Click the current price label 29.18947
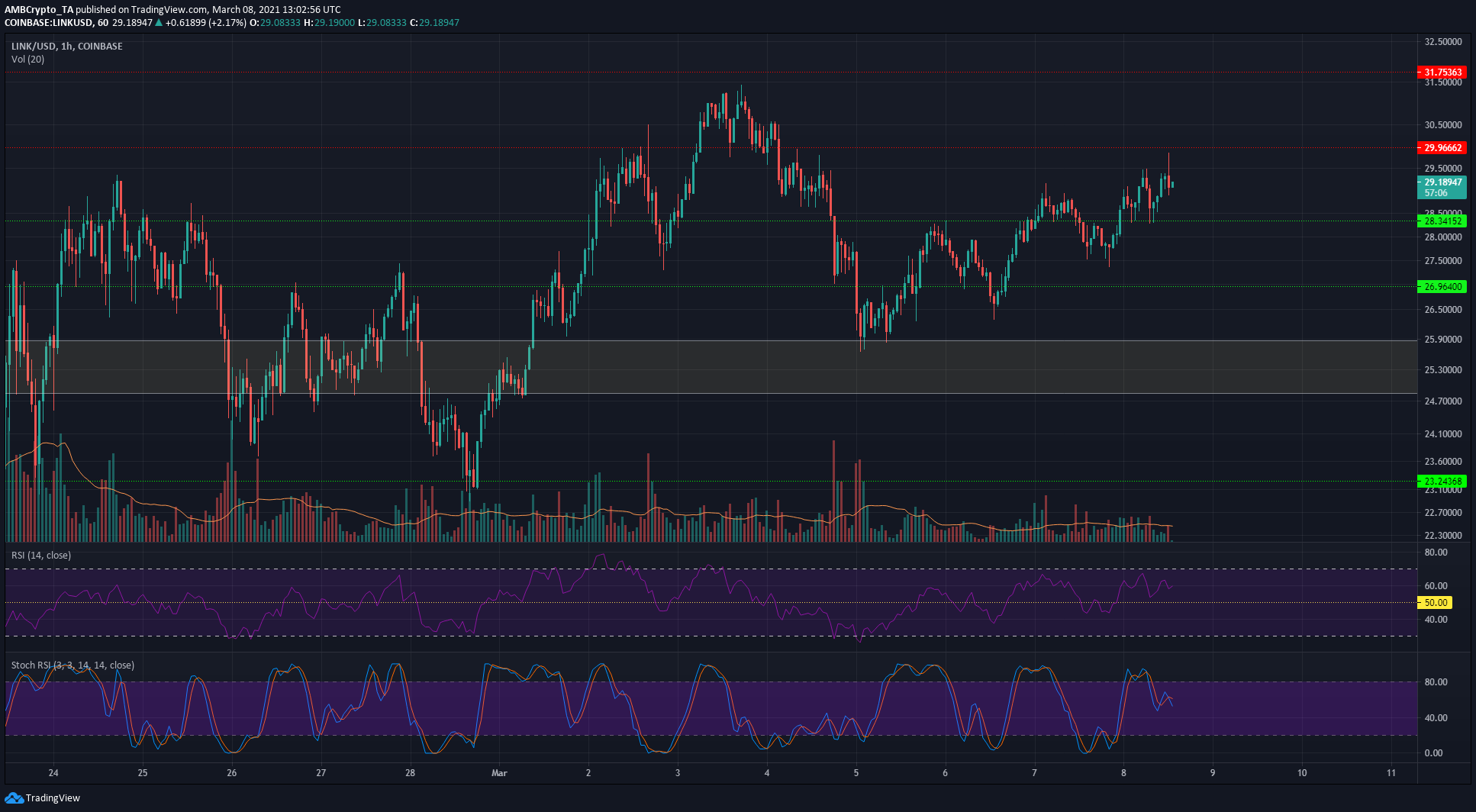Screen dimensions: 1476x812 coord(1442,182)
